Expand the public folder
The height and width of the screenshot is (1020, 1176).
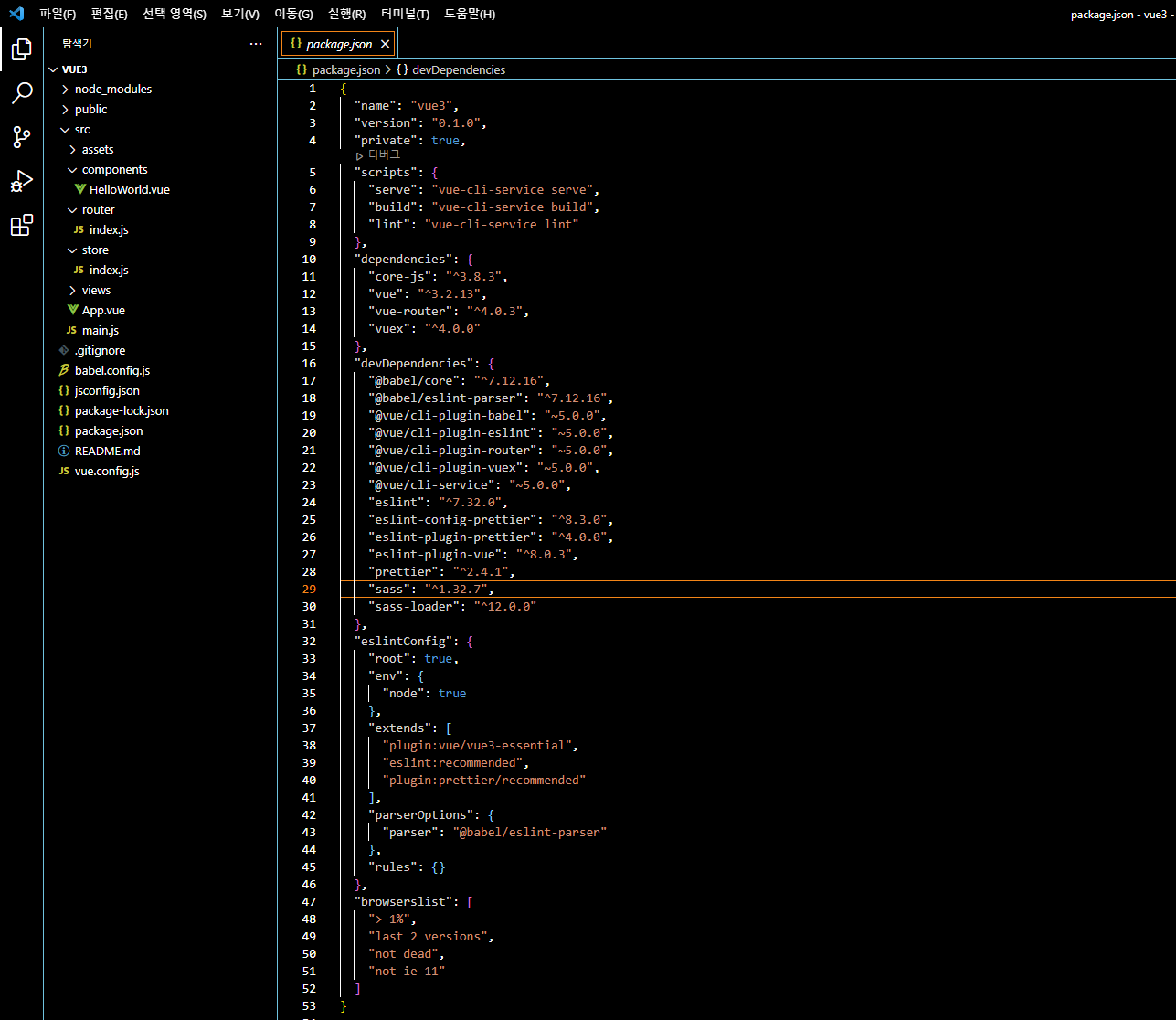[65, 109]
